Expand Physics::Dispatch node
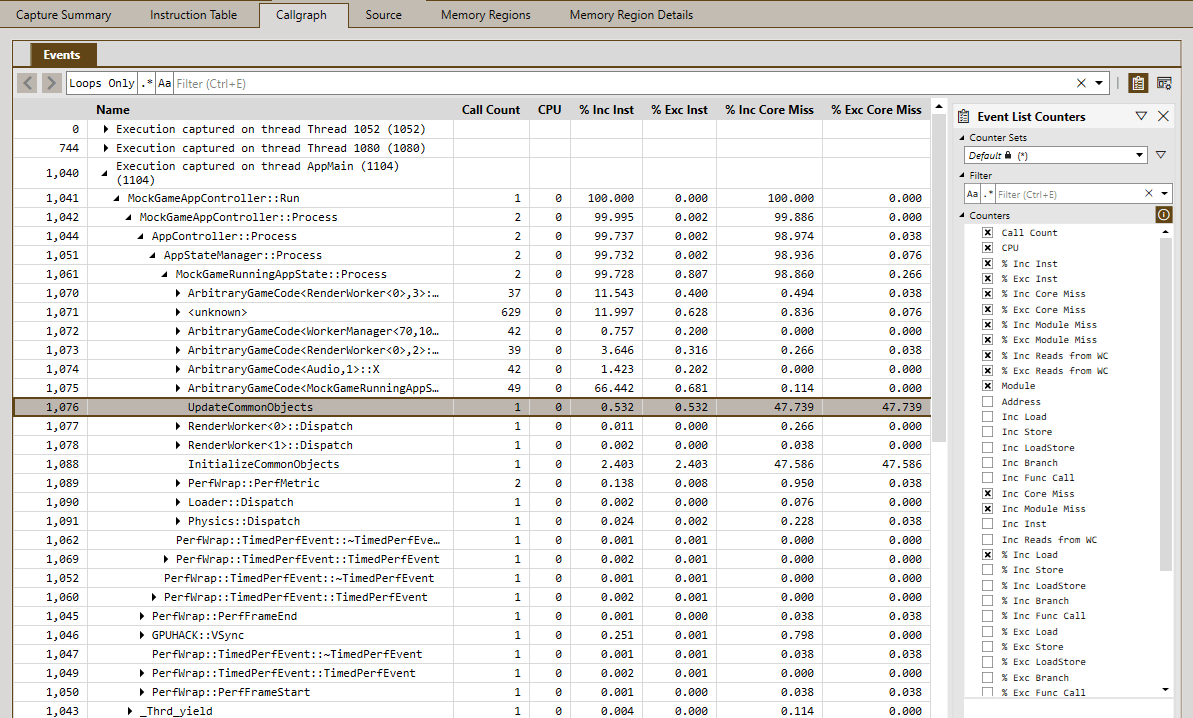This screenshot has width=1193, height=718. point(177,522)
